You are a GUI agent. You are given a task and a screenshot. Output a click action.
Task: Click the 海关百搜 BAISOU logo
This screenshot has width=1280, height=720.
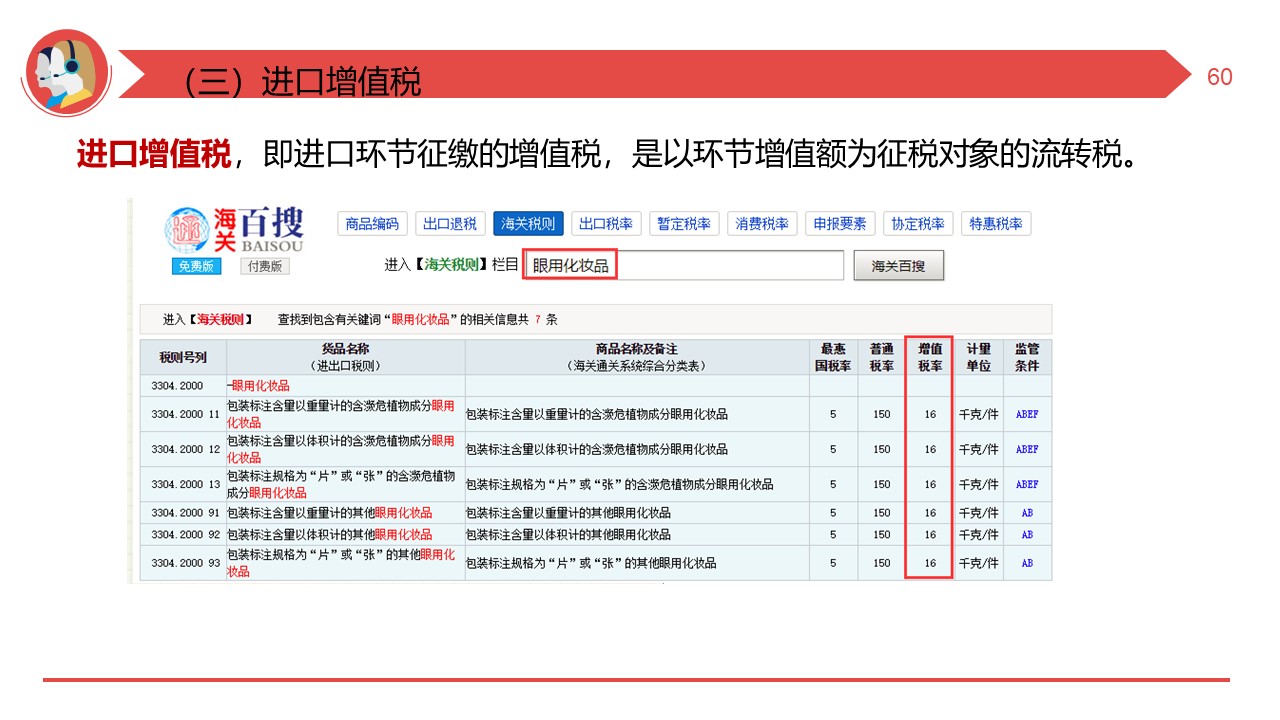pyautogui.click(x=234, y=230)
